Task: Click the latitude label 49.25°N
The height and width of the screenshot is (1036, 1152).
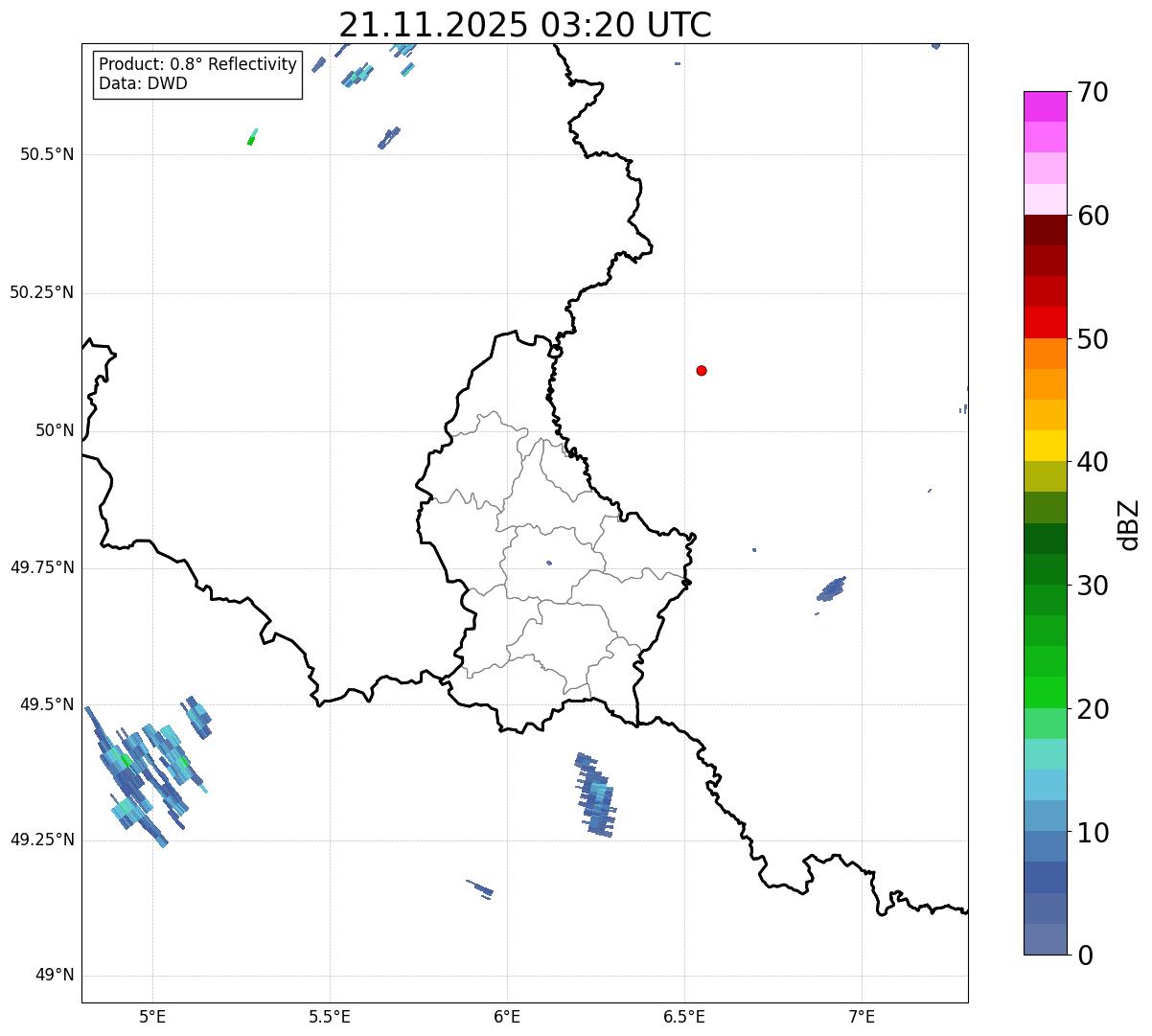Action: coord(42,840)
